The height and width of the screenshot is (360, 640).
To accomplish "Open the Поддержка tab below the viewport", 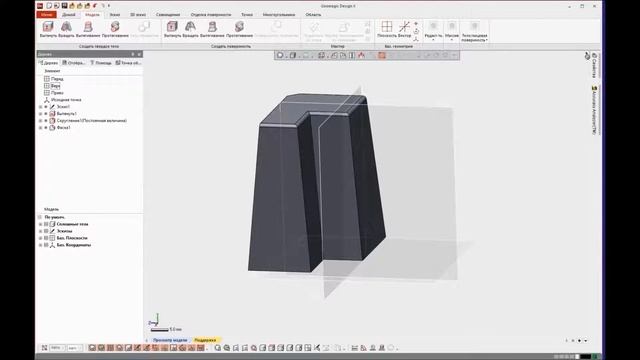I will tap(205, 340).
